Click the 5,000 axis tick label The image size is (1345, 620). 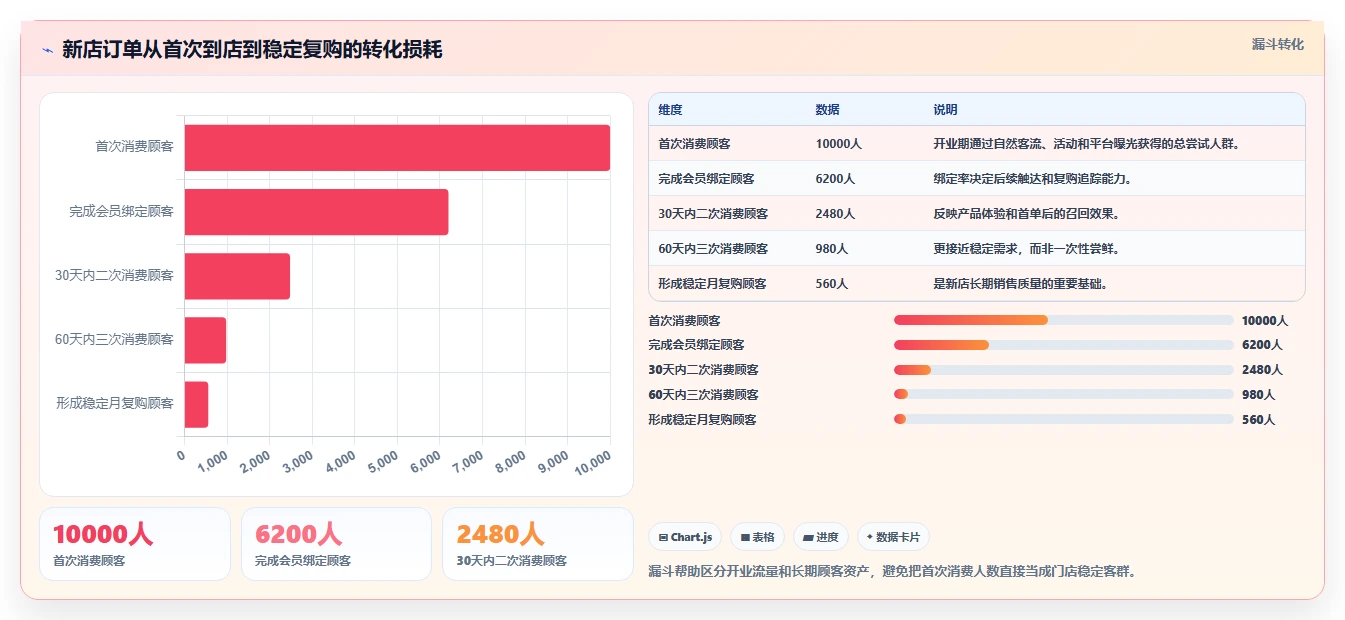(x=384, y=463)
